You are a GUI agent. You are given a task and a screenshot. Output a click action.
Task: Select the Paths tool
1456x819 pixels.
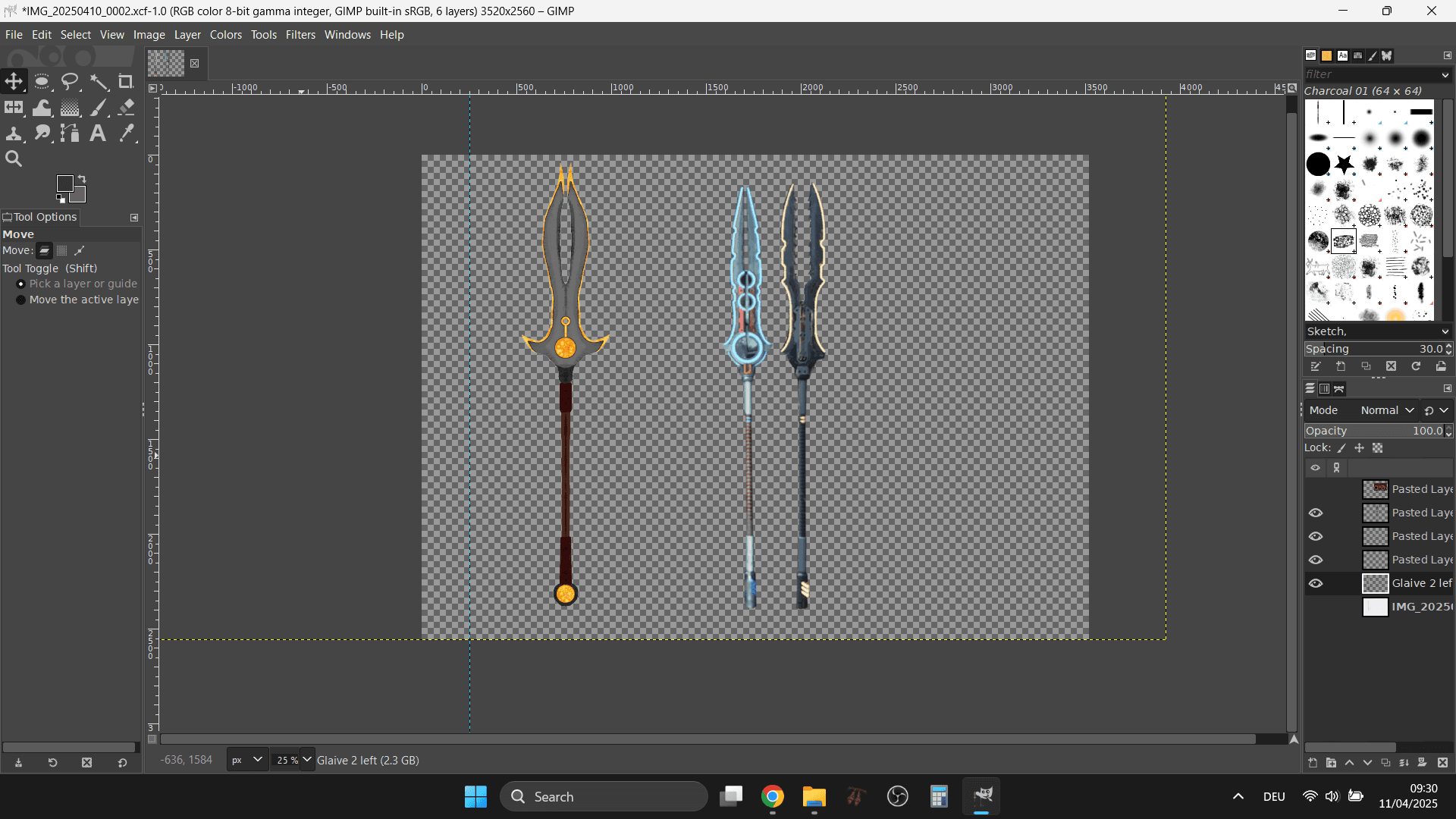[70, 133]
